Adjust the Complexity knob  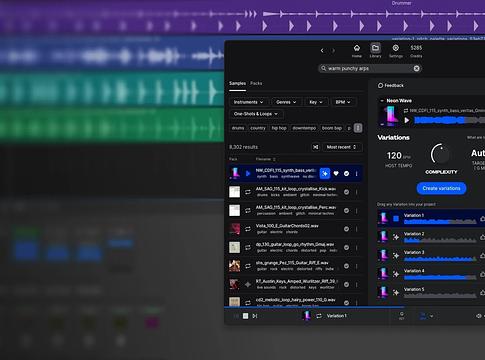(440, 154)
